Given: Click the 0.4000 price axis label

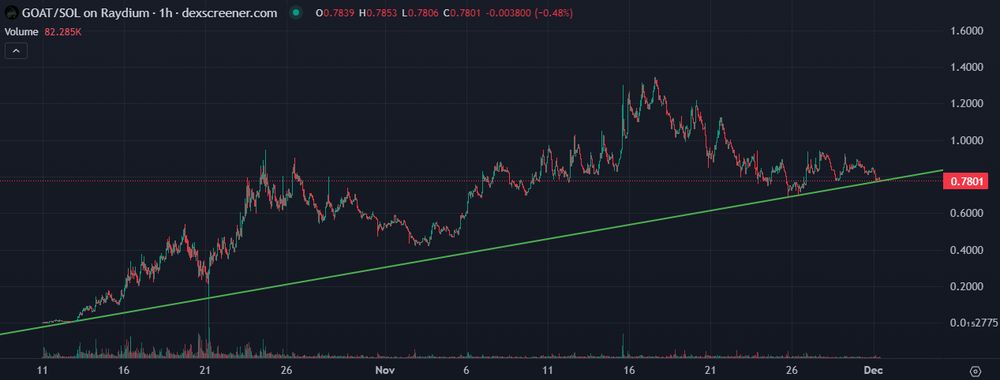Looking at the screenshot, I should pos(966,251).
